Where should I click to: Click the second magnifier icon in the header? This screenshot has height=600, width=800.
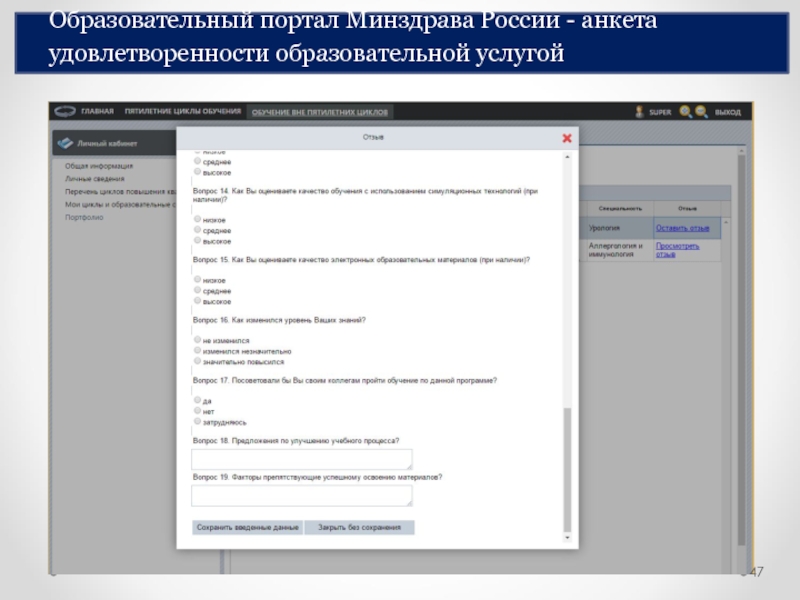[701, 112]
